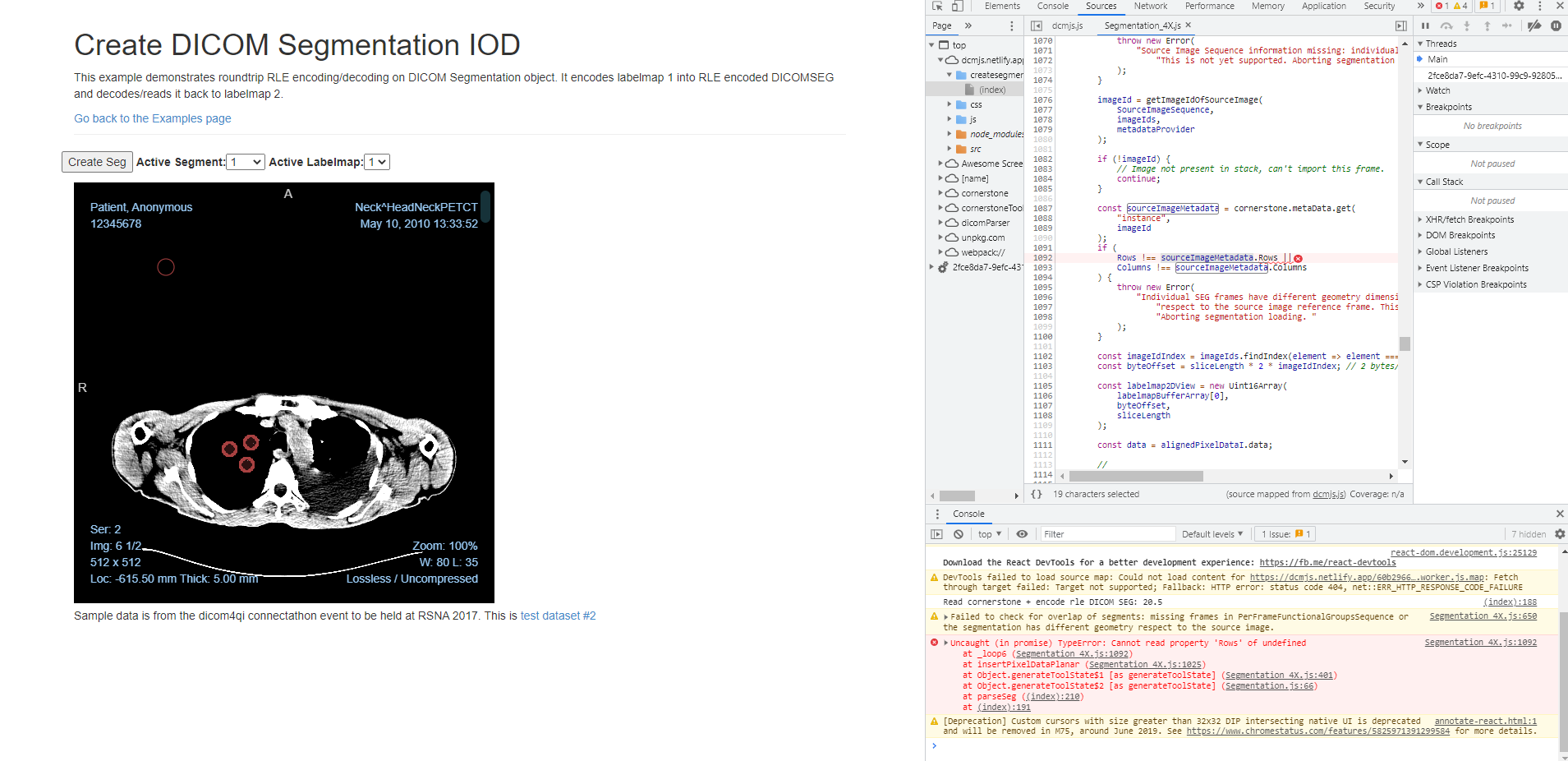Switch to the Elements tab
This screenshot has width=1568, height=761.
[x=1002, y=6]
